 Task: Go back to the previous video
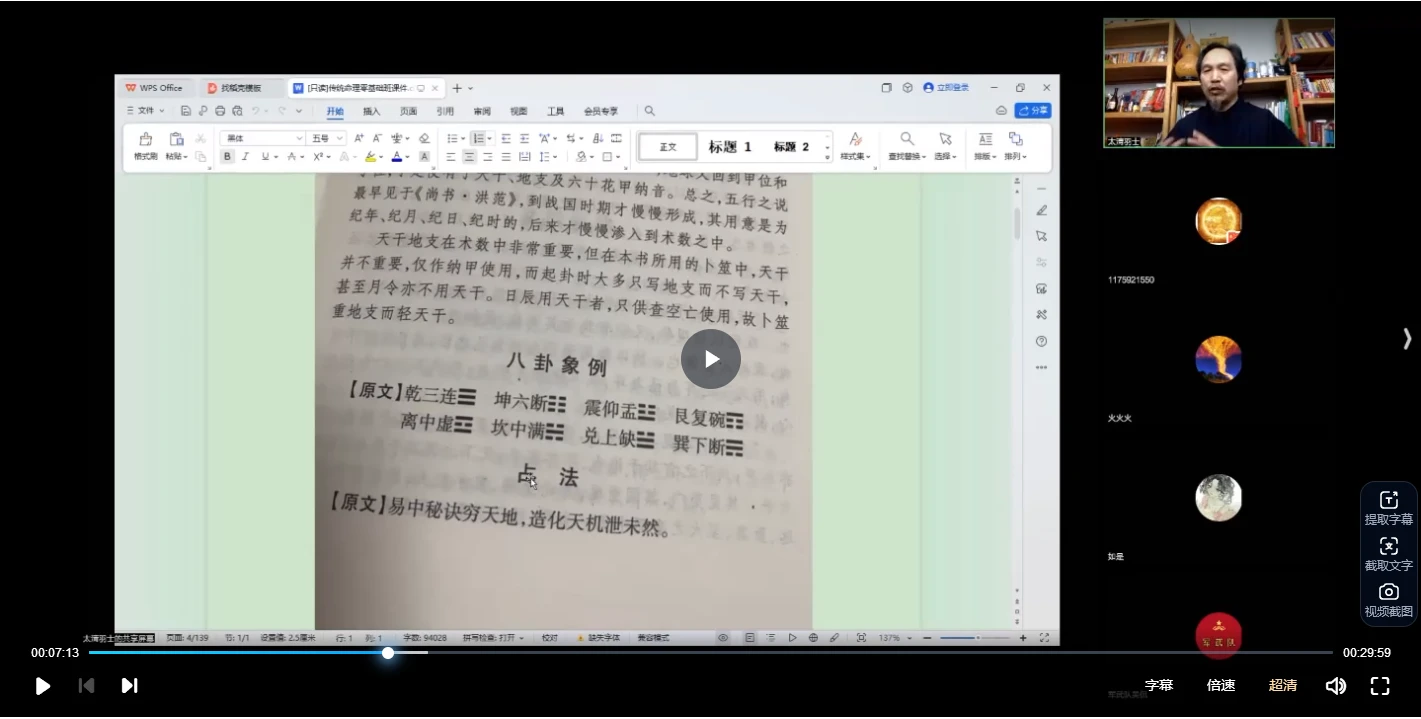point(86,686)
